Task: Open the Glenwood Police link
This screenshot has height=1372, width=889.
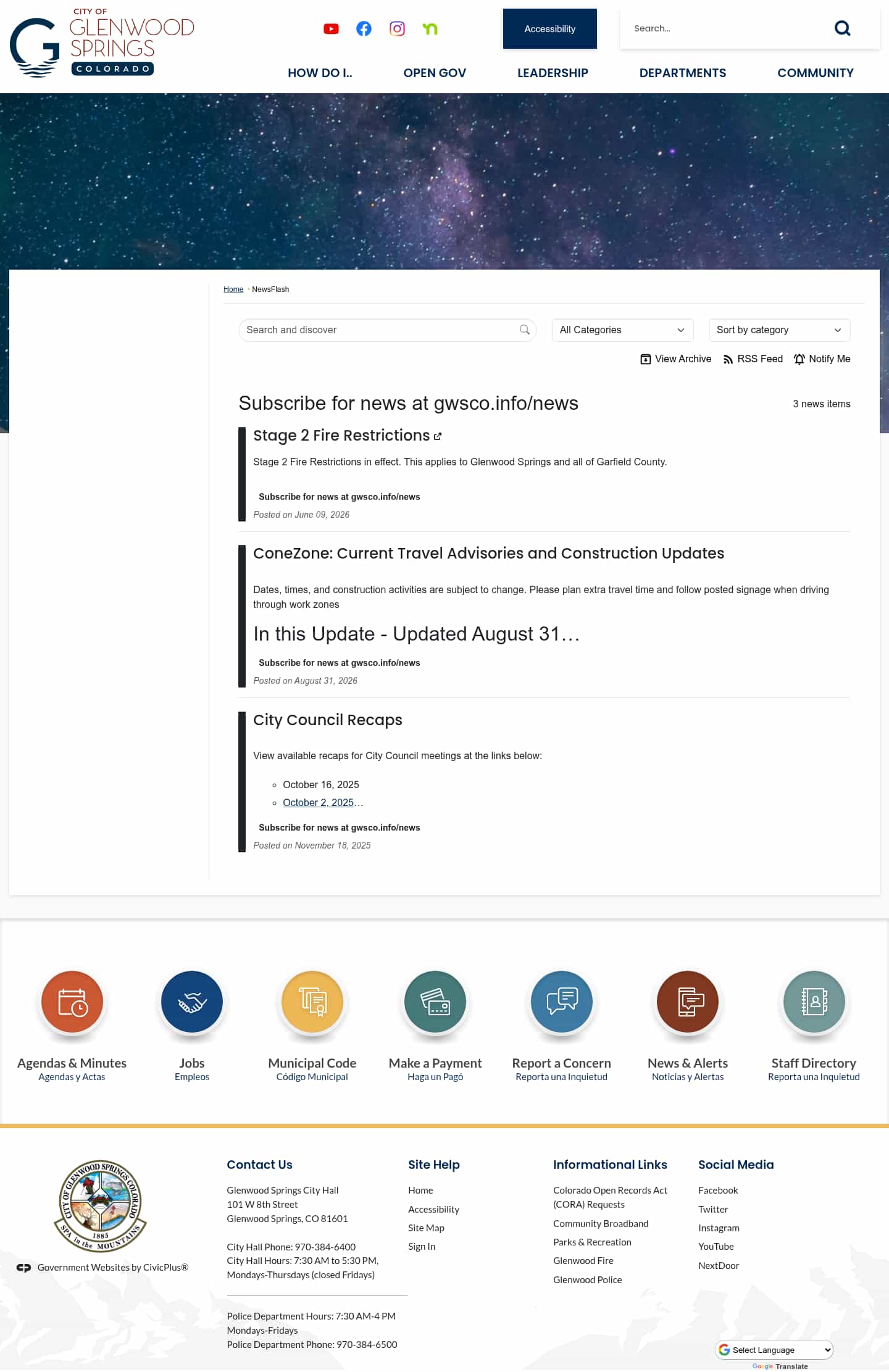Action: (588, 1279)
